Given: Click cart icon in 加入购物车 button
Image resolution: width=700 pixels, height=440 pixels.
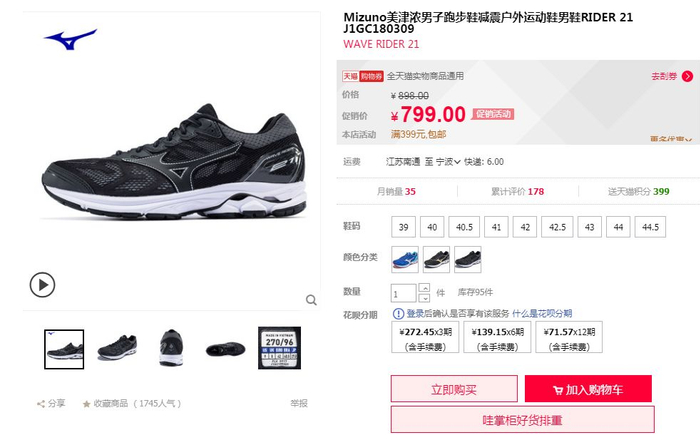Looking at the screenshot, I should pos(558,390).
